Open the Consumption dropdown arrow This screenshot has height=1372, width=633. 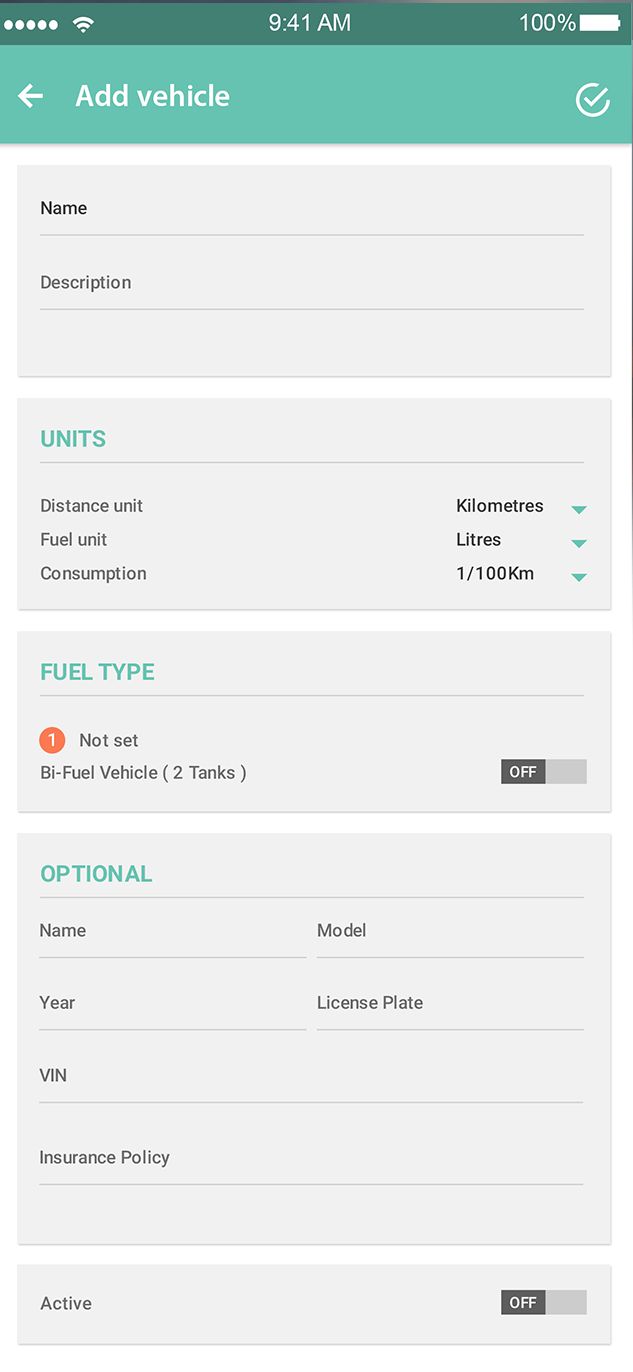coord(578,577)
